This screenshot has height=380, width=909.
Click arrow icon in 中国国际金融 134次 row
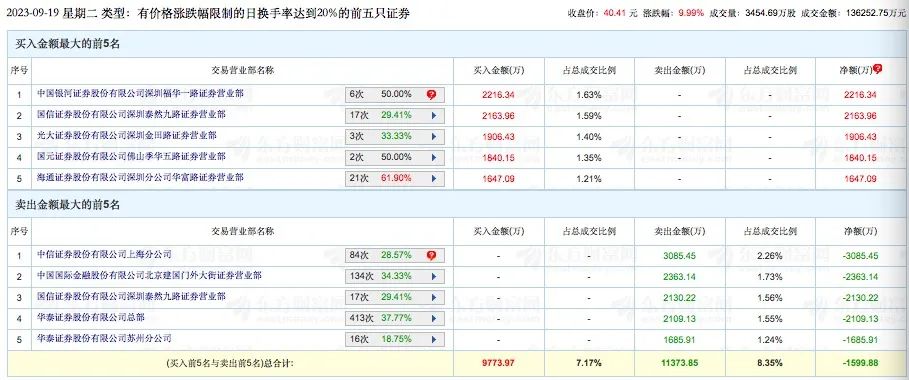(433, 276)
